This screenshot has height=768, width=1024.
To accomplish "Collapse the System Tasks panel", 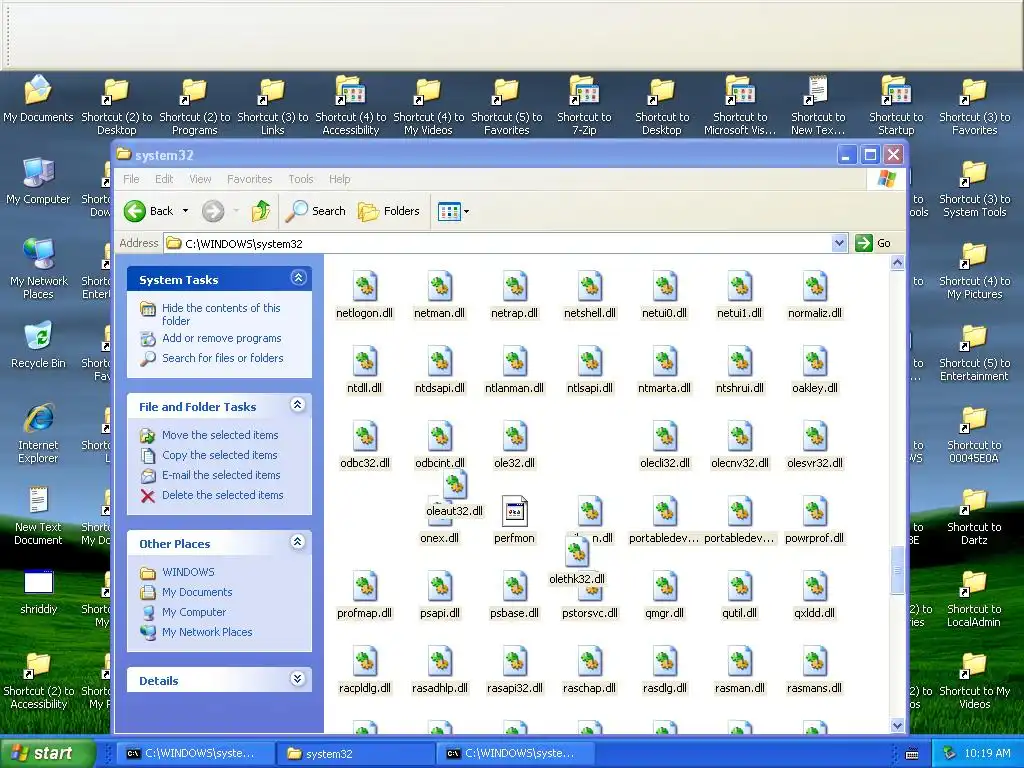I will 298,278.
